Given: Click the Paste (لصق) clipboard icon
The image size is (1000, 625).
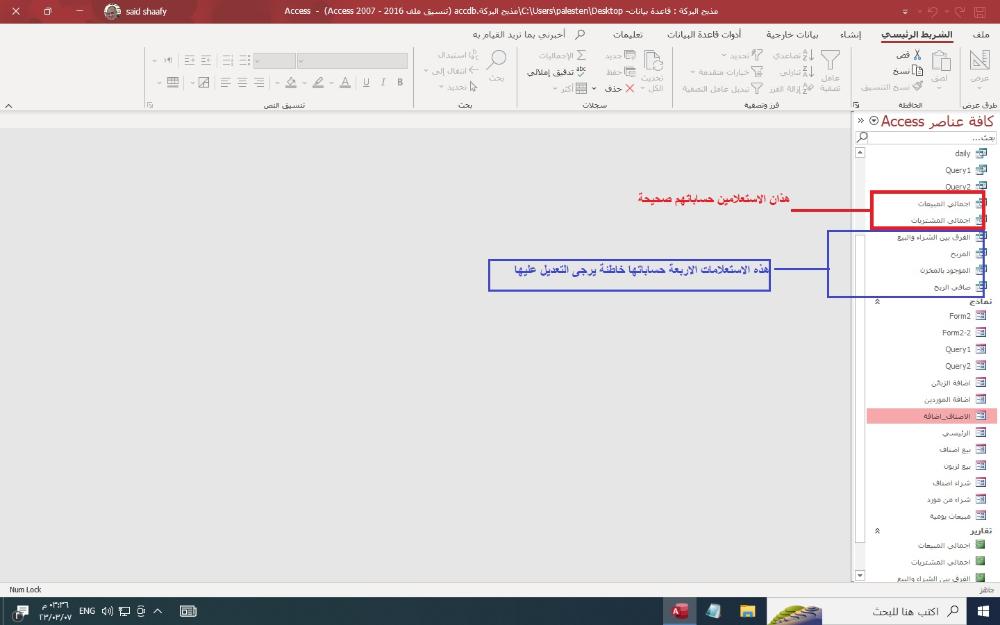Looking at the screenshot, I should point(941,62).
